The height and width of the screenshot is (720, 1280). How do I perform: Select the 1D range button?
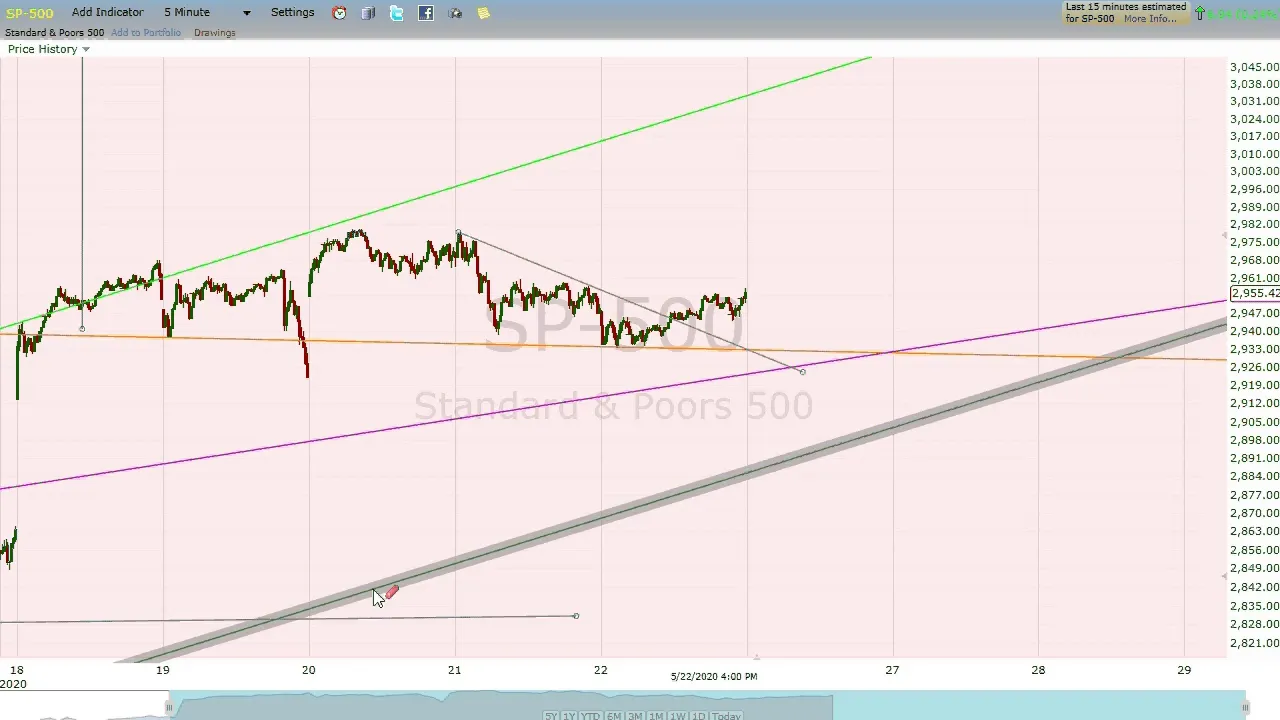[699, 716]
